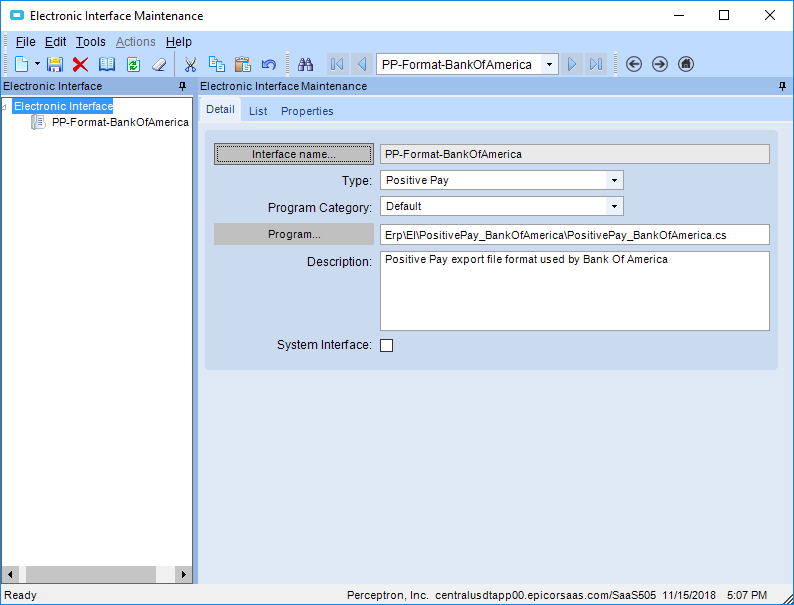This screenshot has width=794, height=605.
Task: Open the Tools menu
Action: (91, 42)
